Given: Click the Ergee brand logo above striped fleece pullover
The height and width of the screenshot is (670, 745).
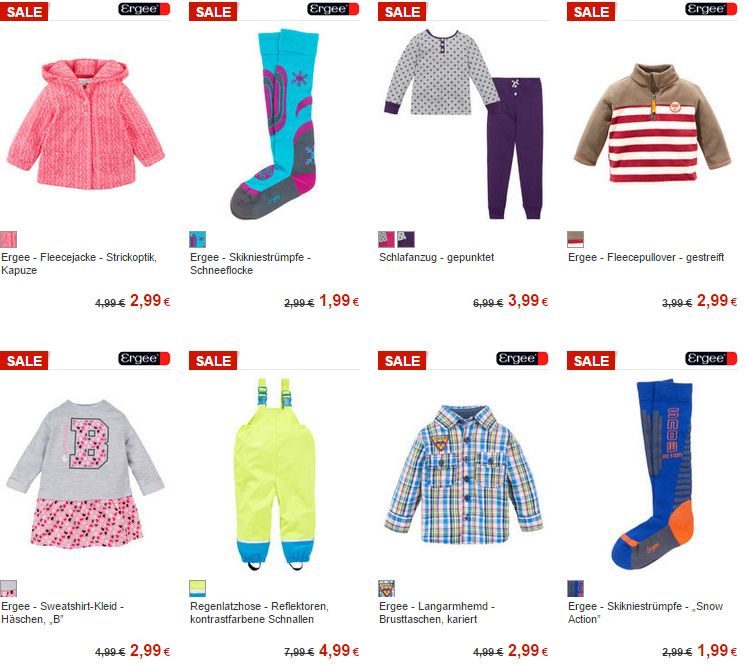Looking at the screenshot, I should pos(711,9).
